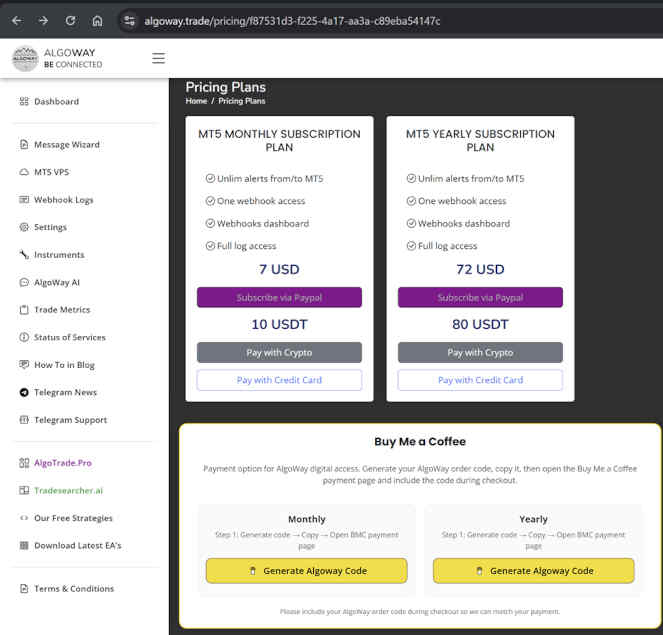663x635 pixels.
Task: Click the Pricing Plans breadcrumb
Action: tap(242, 101)
